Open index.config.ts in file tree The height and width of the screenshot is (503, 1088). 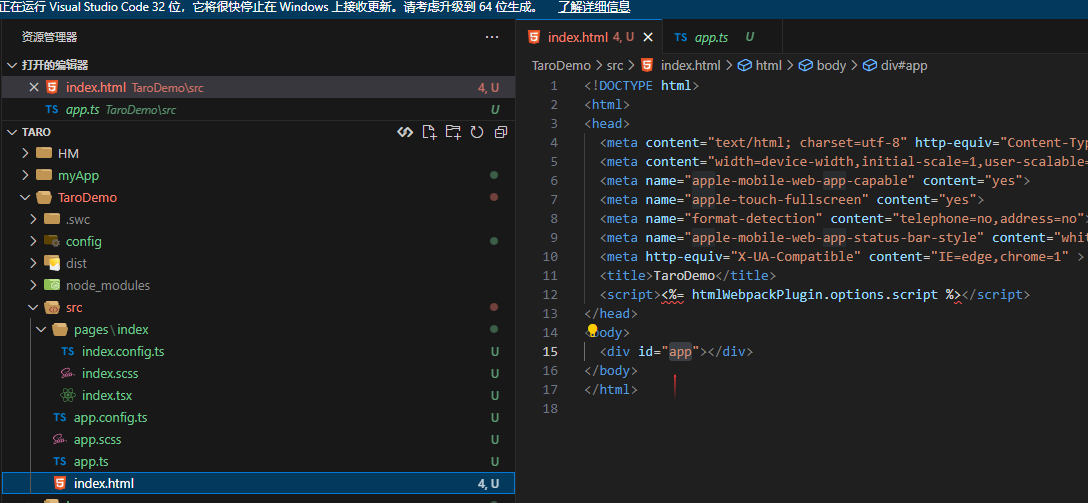(258, 352)
